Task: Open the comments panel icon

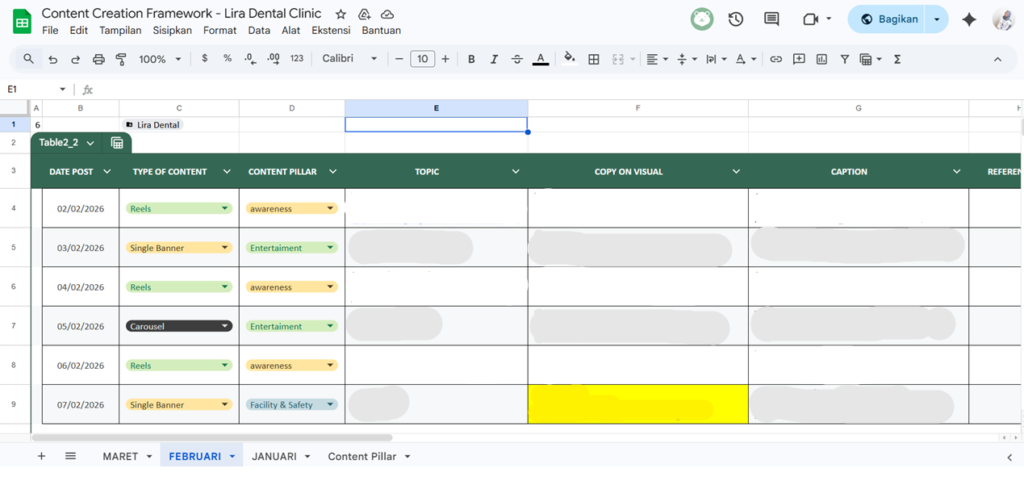Action: [771, 20]
